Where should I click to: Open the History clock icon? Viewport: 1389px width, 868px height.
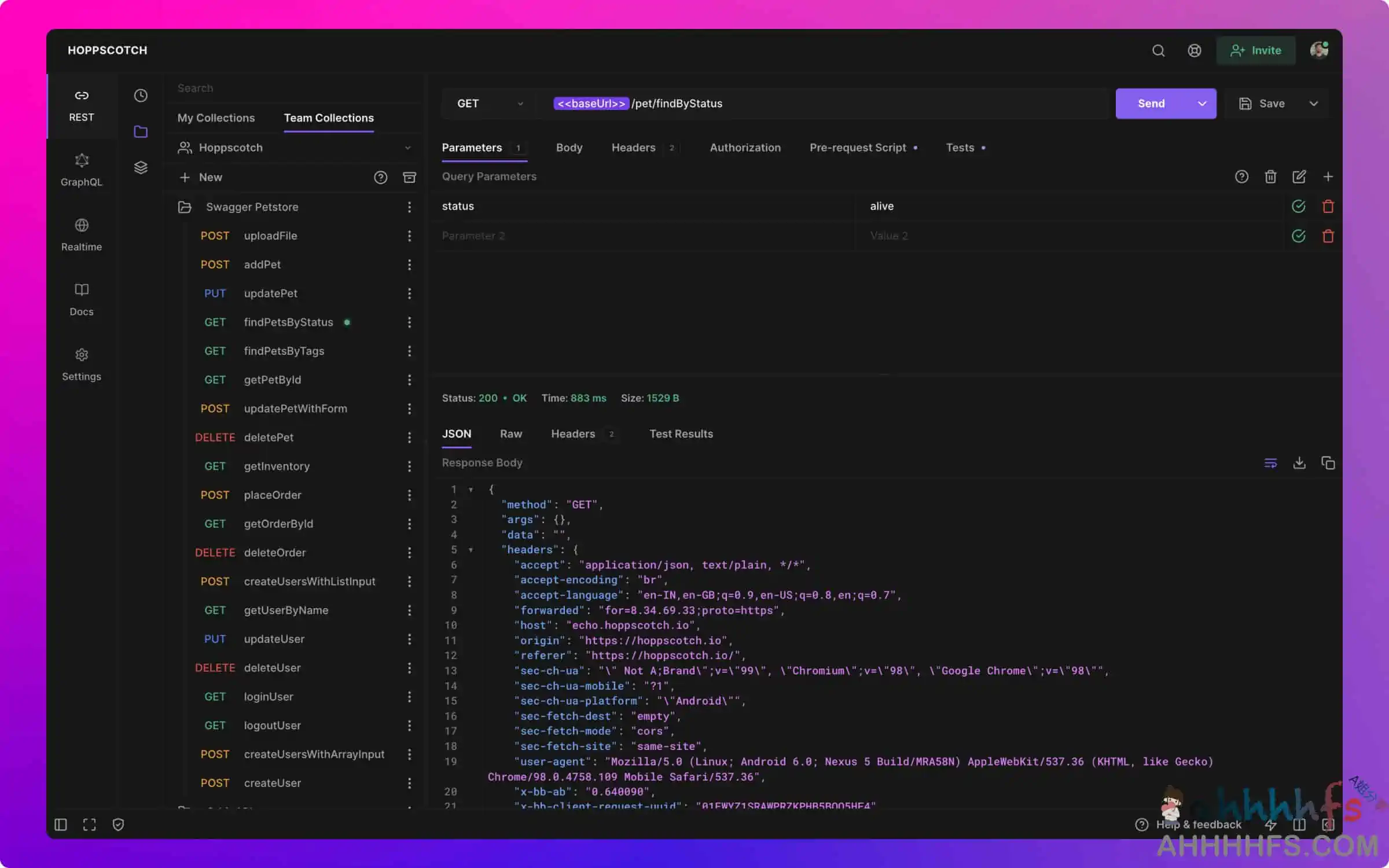141,95
